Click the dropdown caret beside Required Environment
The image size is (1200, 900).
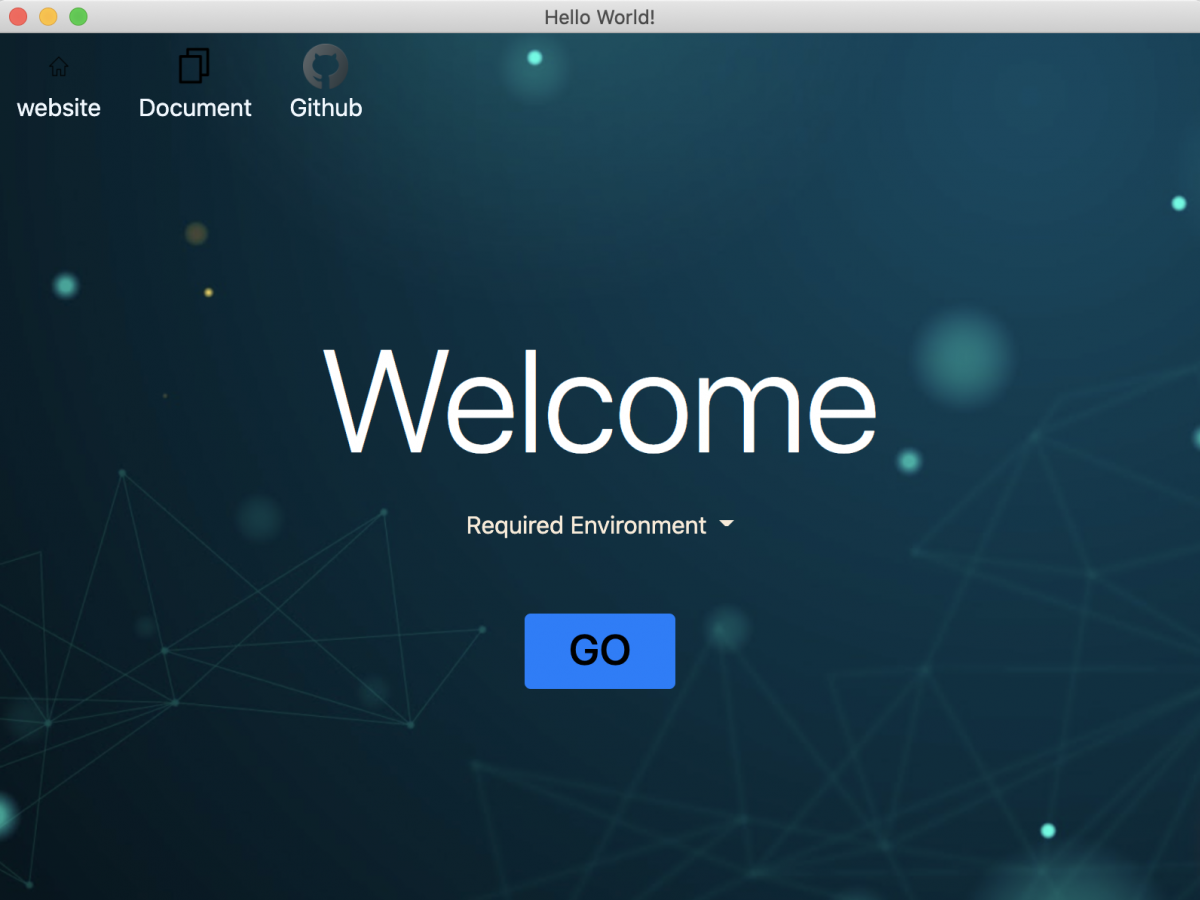click(727, 524)
